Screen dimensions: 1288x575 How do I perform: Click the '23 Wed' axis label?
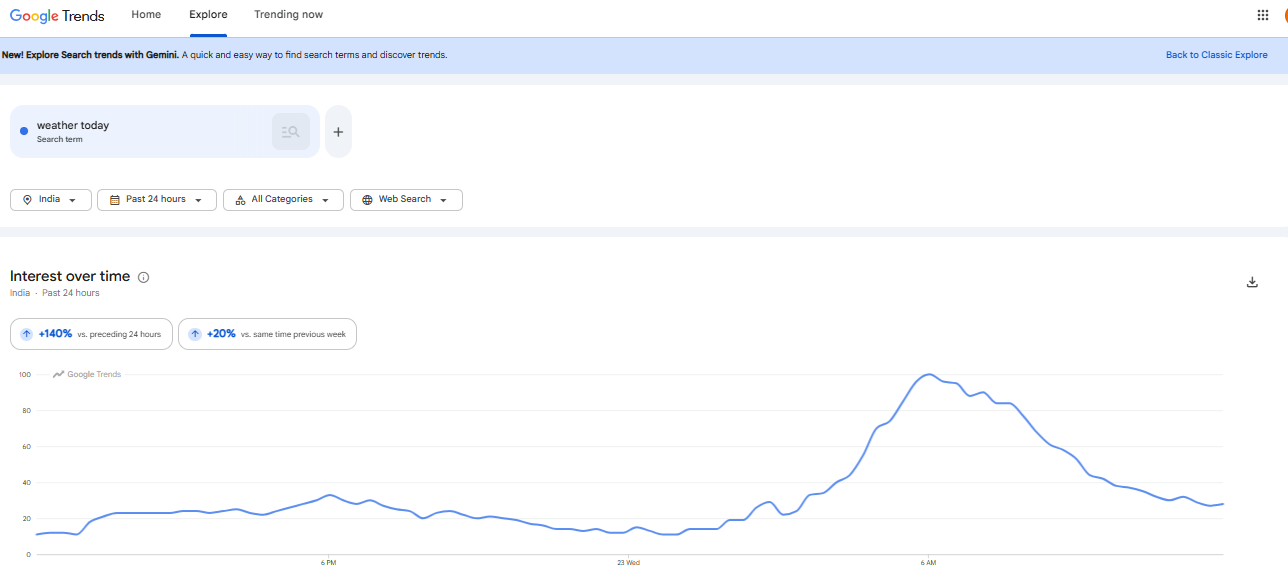(x=627, y=563)
